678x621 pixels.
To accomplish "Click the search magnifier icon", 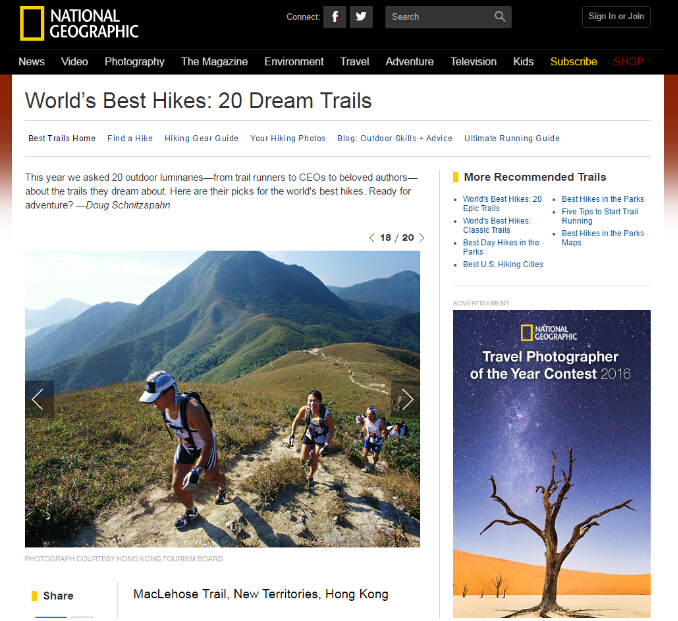I will coord(500,17).
